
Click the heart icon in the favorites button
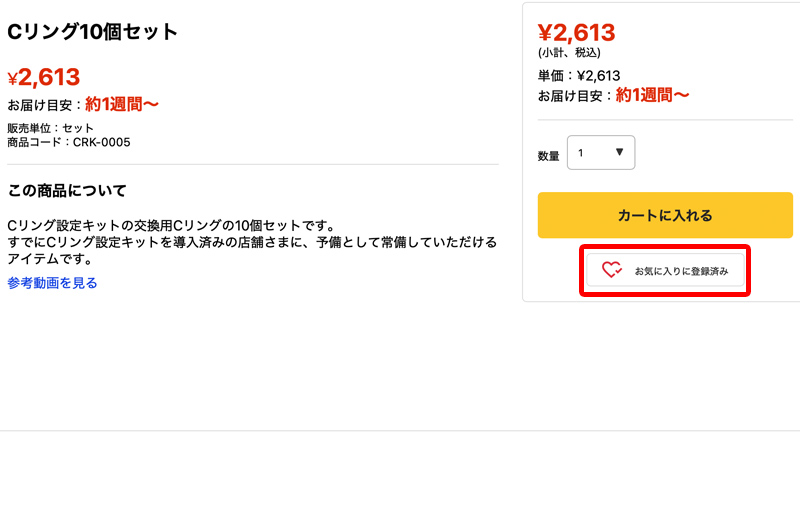(x=612, y=270)
